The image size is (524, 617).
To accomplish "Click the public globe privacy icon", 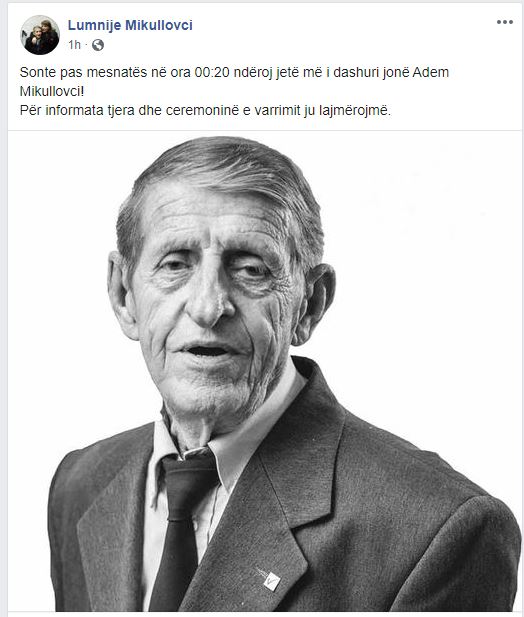I will pyautogui.click(x=98, y=45).
